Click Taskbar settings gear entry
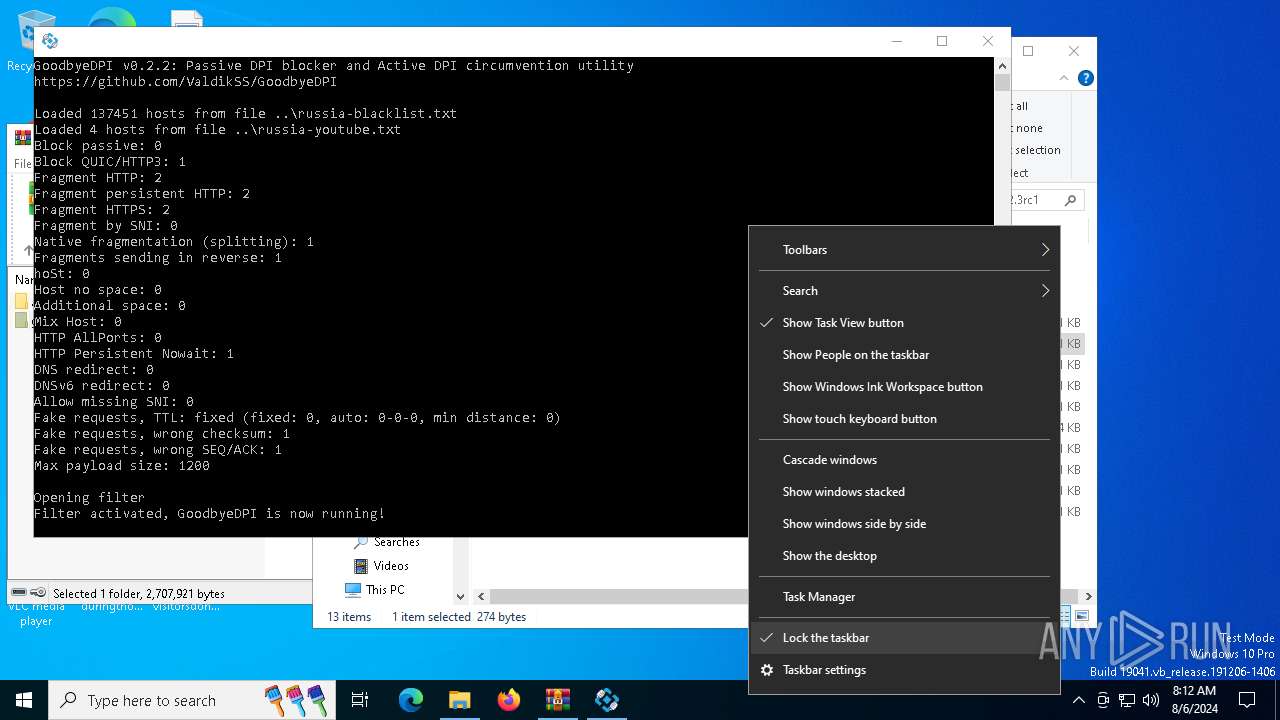This screenshot has height=720, width=1280. [x=904, y=670]
